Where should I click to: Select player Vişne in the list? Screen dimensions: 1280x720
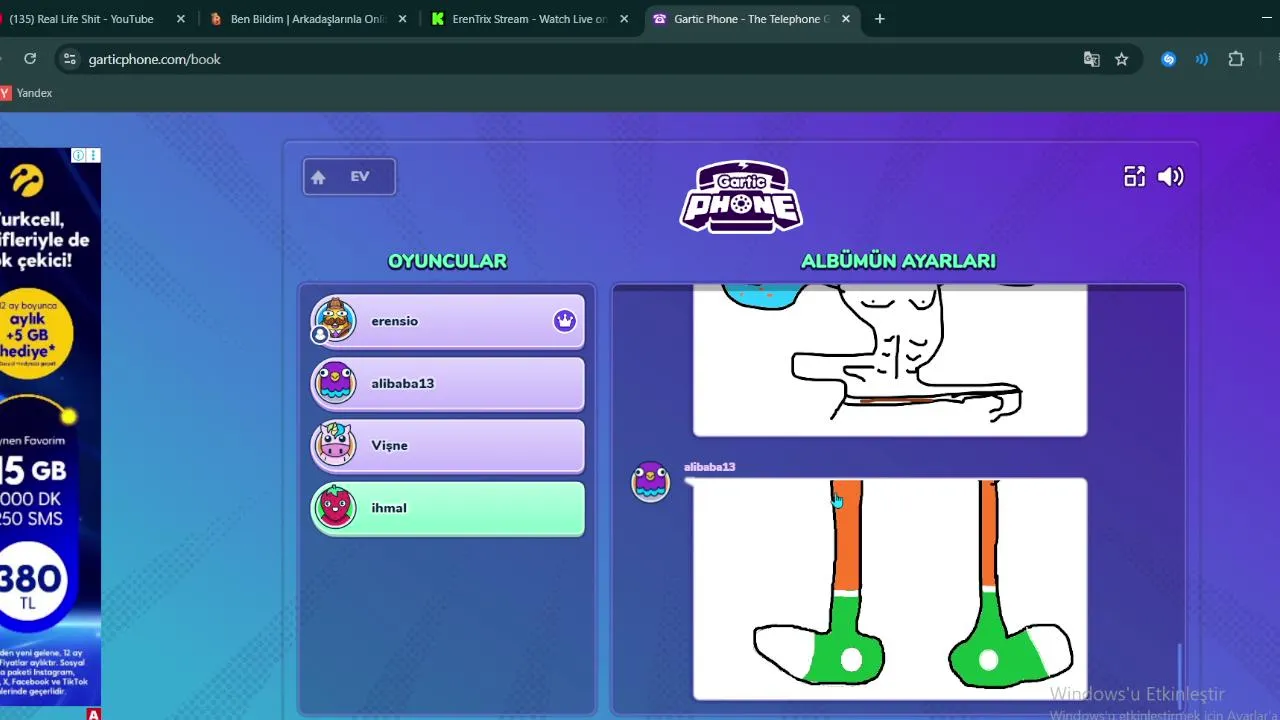point(447,446)
